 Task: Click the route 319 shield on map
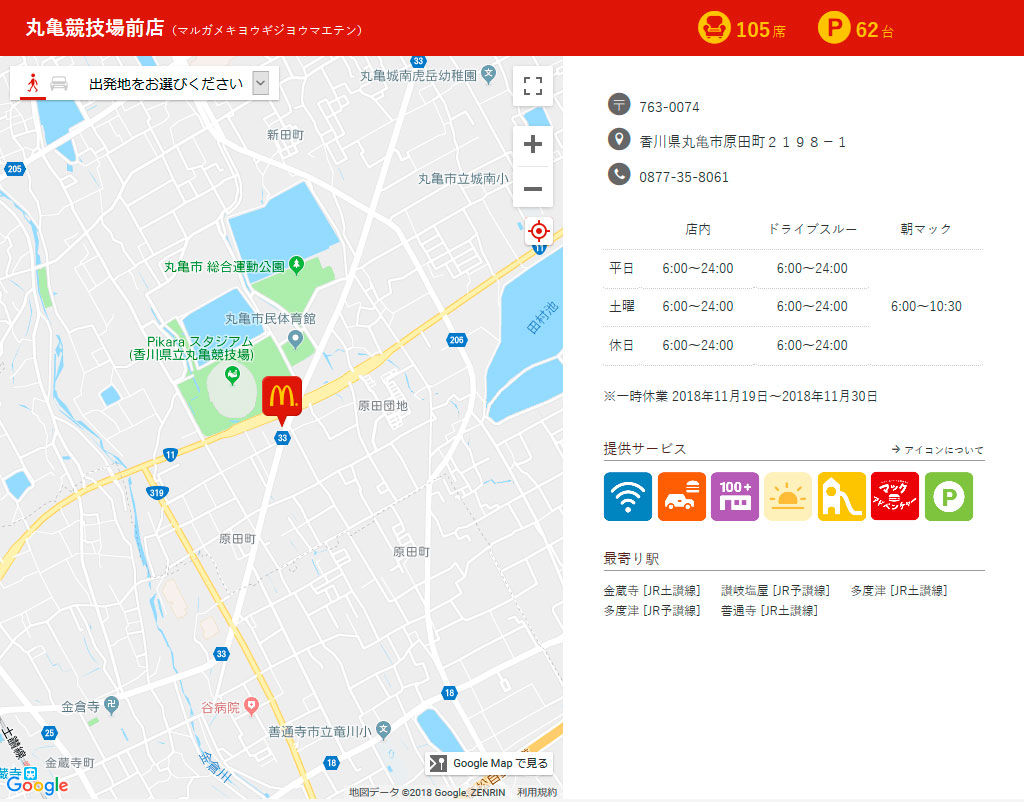(156, 492)
